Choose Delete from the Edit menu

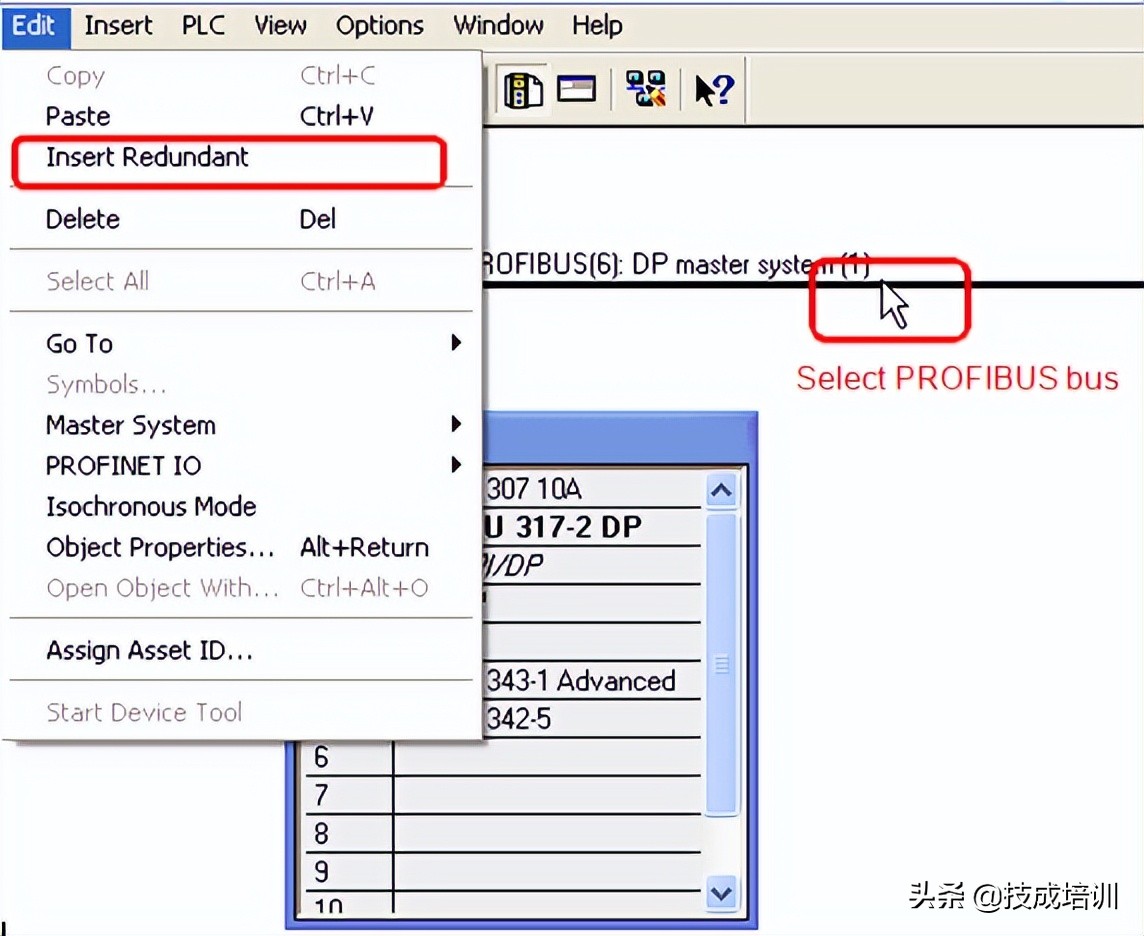click(x=241, y=219)
